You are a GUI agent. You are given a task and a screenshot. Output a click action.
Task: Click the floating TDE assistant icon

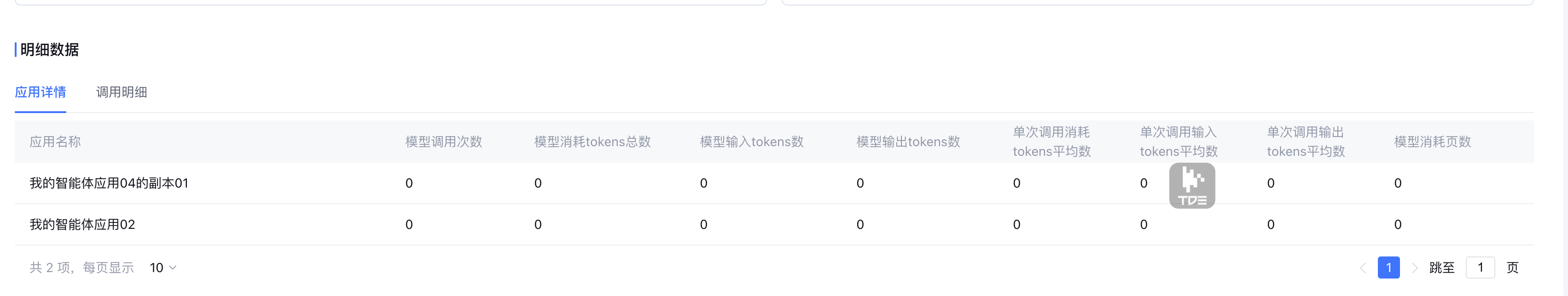[1192, 185]
